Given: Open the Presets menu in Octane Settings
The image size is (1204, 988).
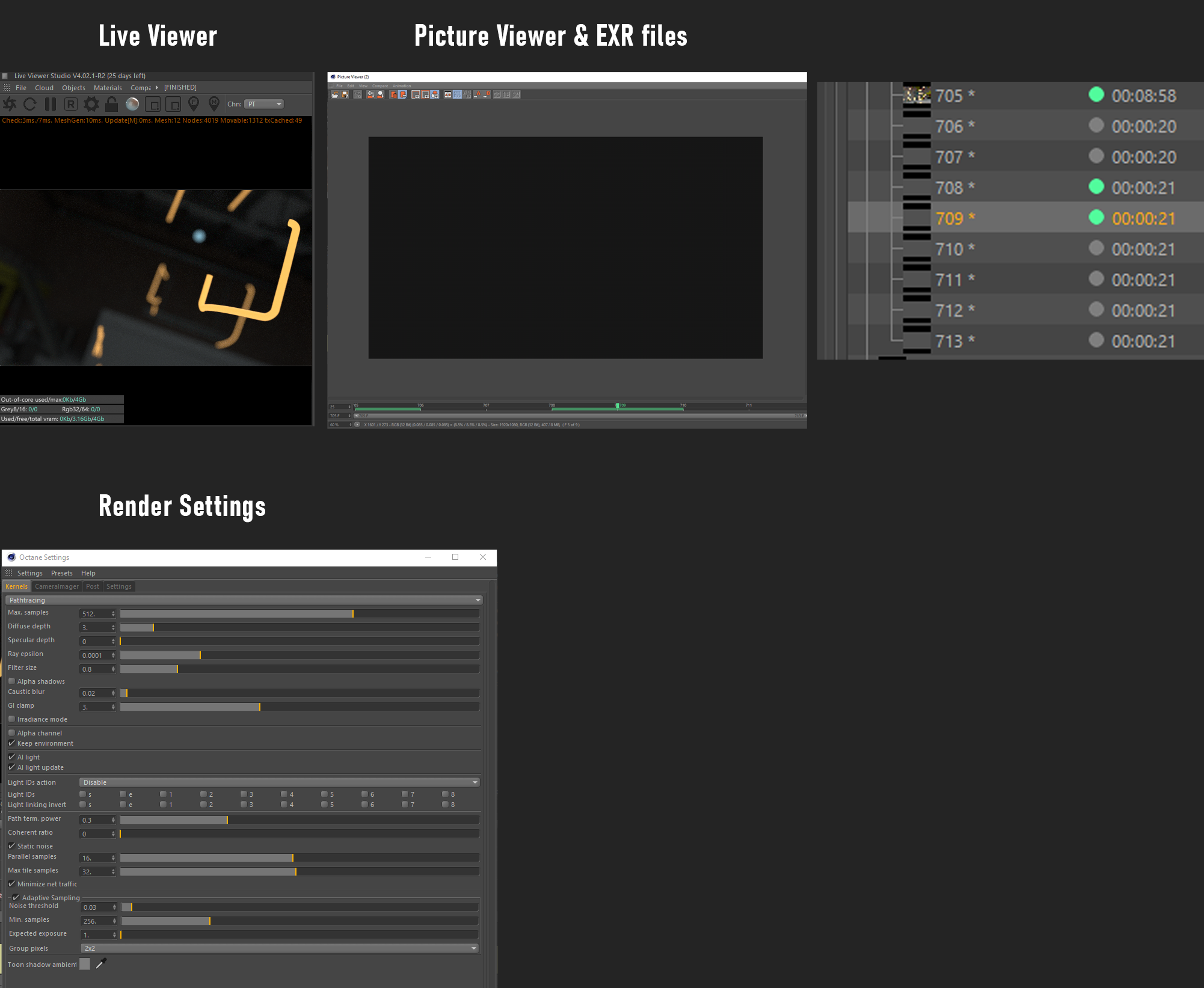Looking at the screenshot, I should pos(61,573).
